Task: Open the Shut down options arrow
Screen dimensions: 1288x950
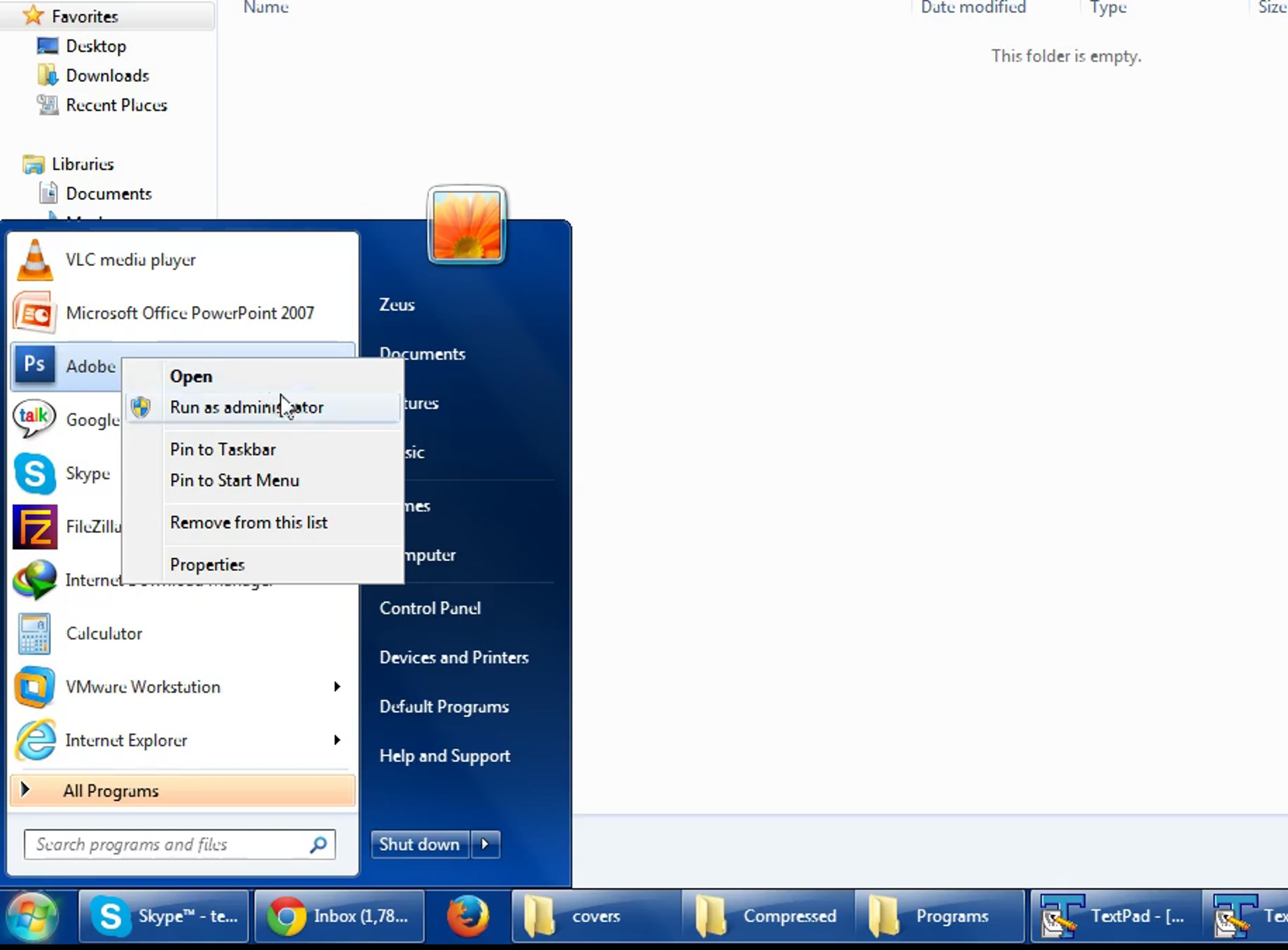Action: (x=485, y=844)
